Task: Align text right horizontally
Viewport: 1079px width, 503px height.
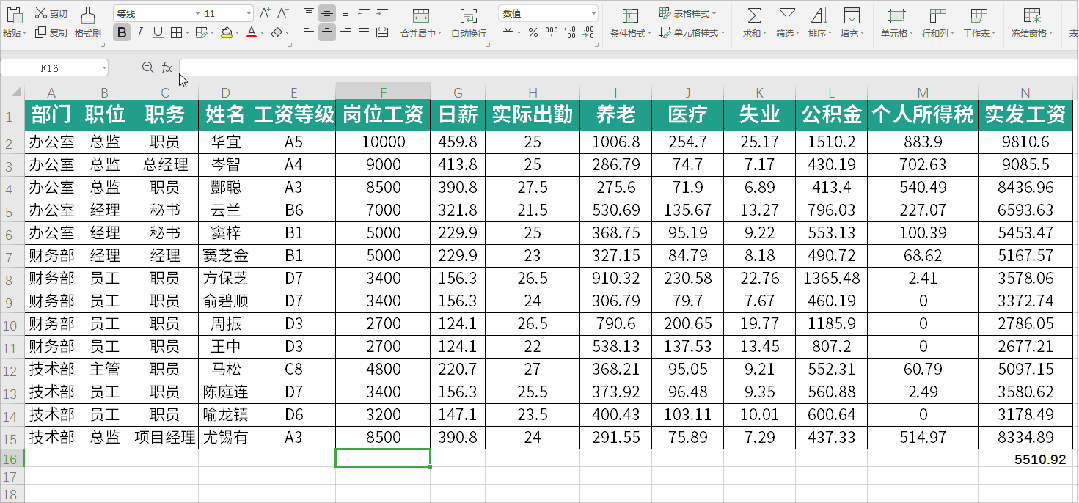Action: (345, 32)
